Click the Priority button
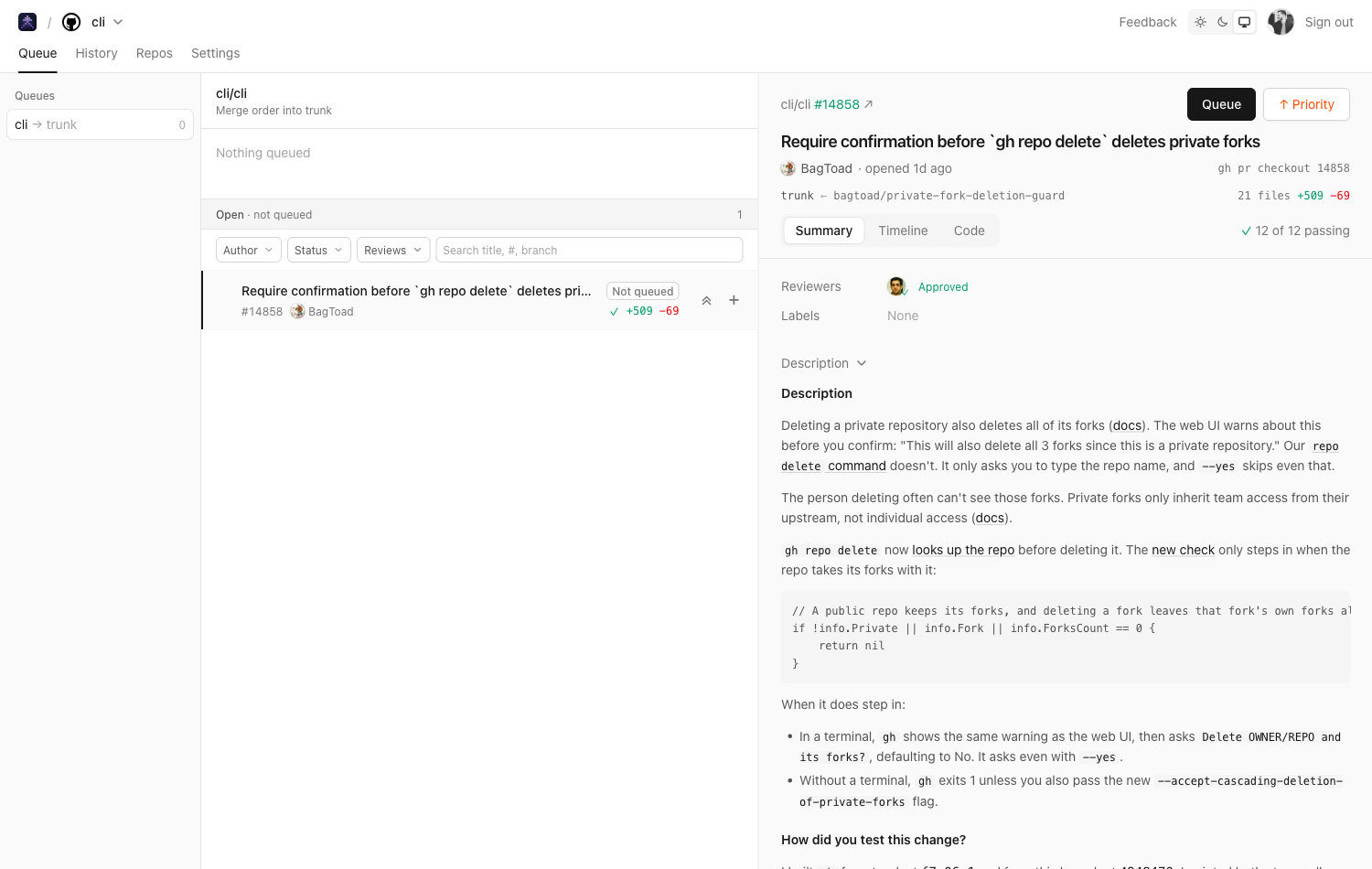The width and height of the screenshot is (1372, 869). point(1306,104)
